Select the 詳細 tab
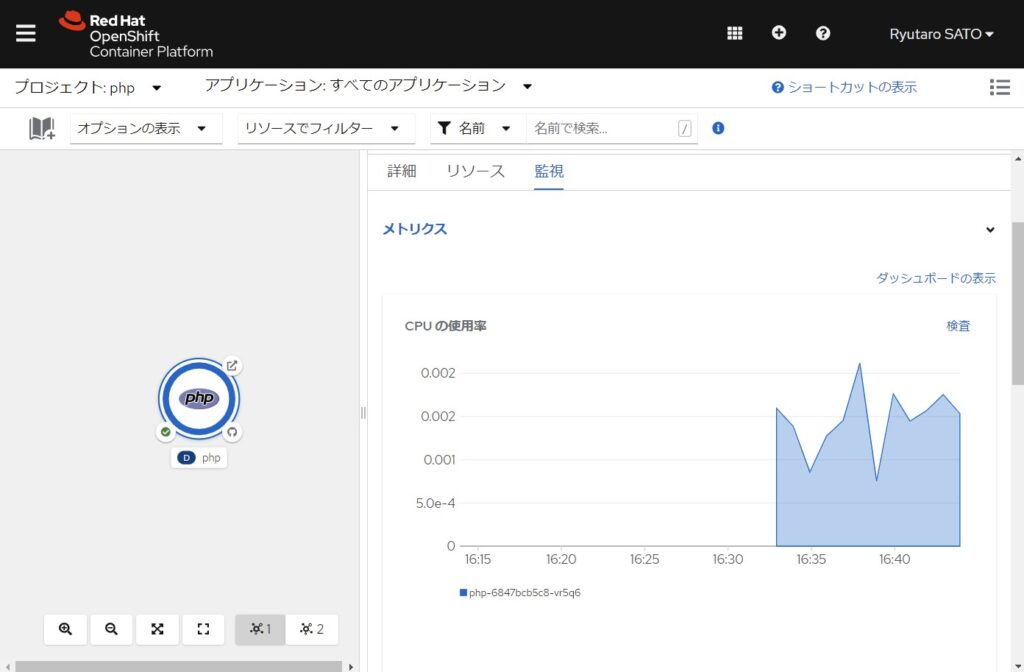 (x=401, y=171)
